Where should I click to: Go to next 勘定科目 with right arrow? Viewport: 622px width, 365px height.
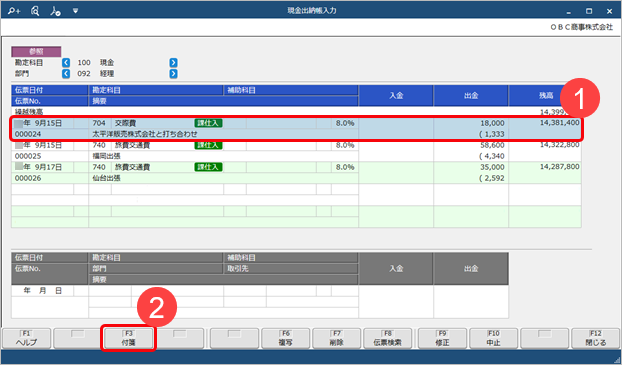[x=173, y=63]
